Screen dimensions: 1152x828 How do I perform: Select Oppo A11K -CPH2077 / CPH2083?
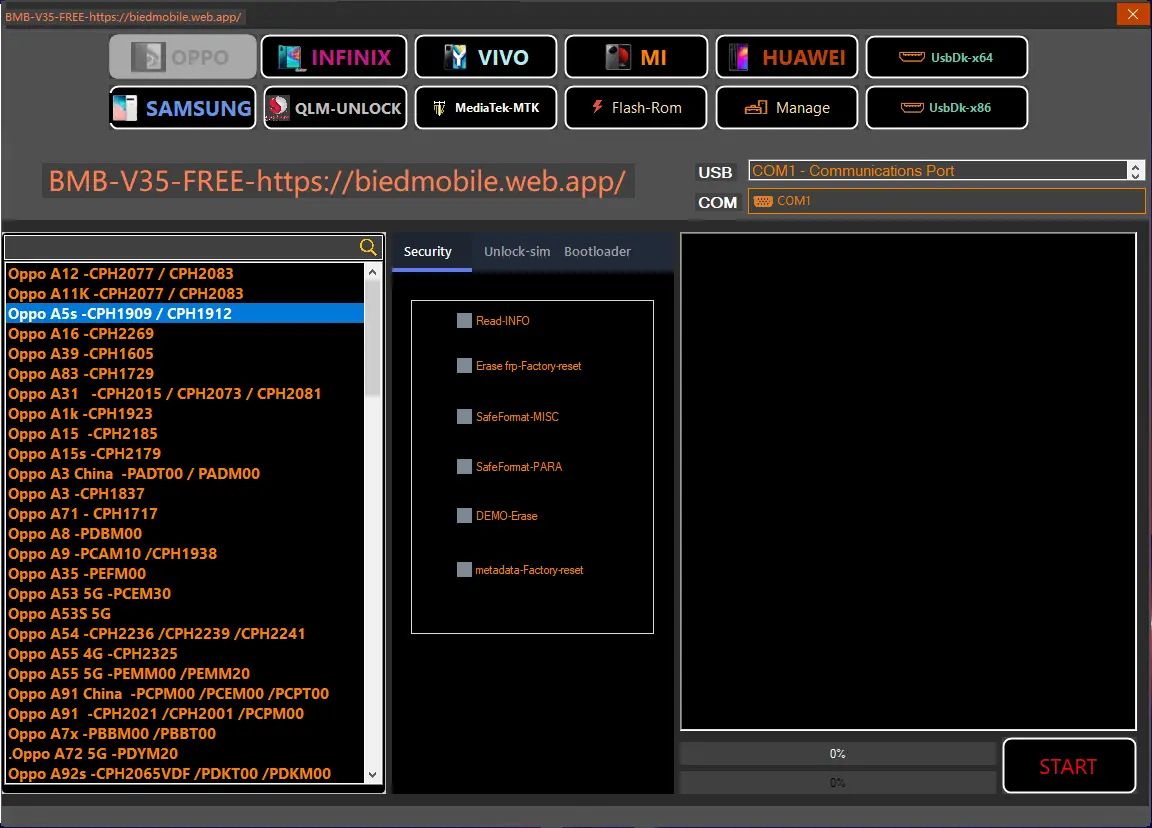click(185, 293)
